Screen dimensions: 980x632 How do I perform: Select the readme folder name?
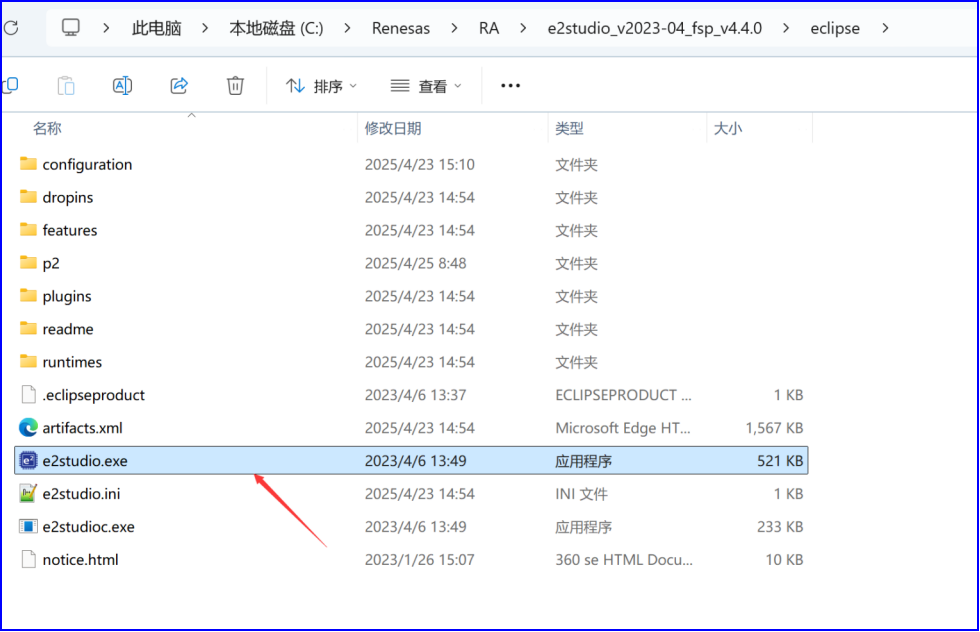pyautogui.click(x=68, y=329)
